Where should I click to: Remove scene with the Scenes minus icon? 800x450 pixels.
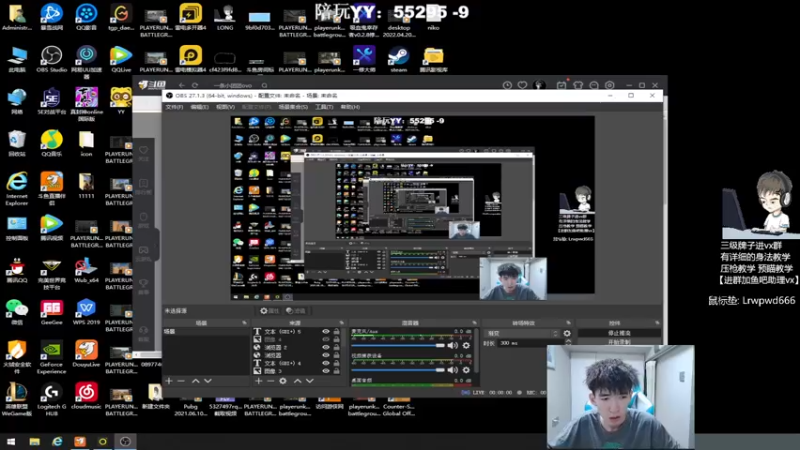click(x=181, y=381)
